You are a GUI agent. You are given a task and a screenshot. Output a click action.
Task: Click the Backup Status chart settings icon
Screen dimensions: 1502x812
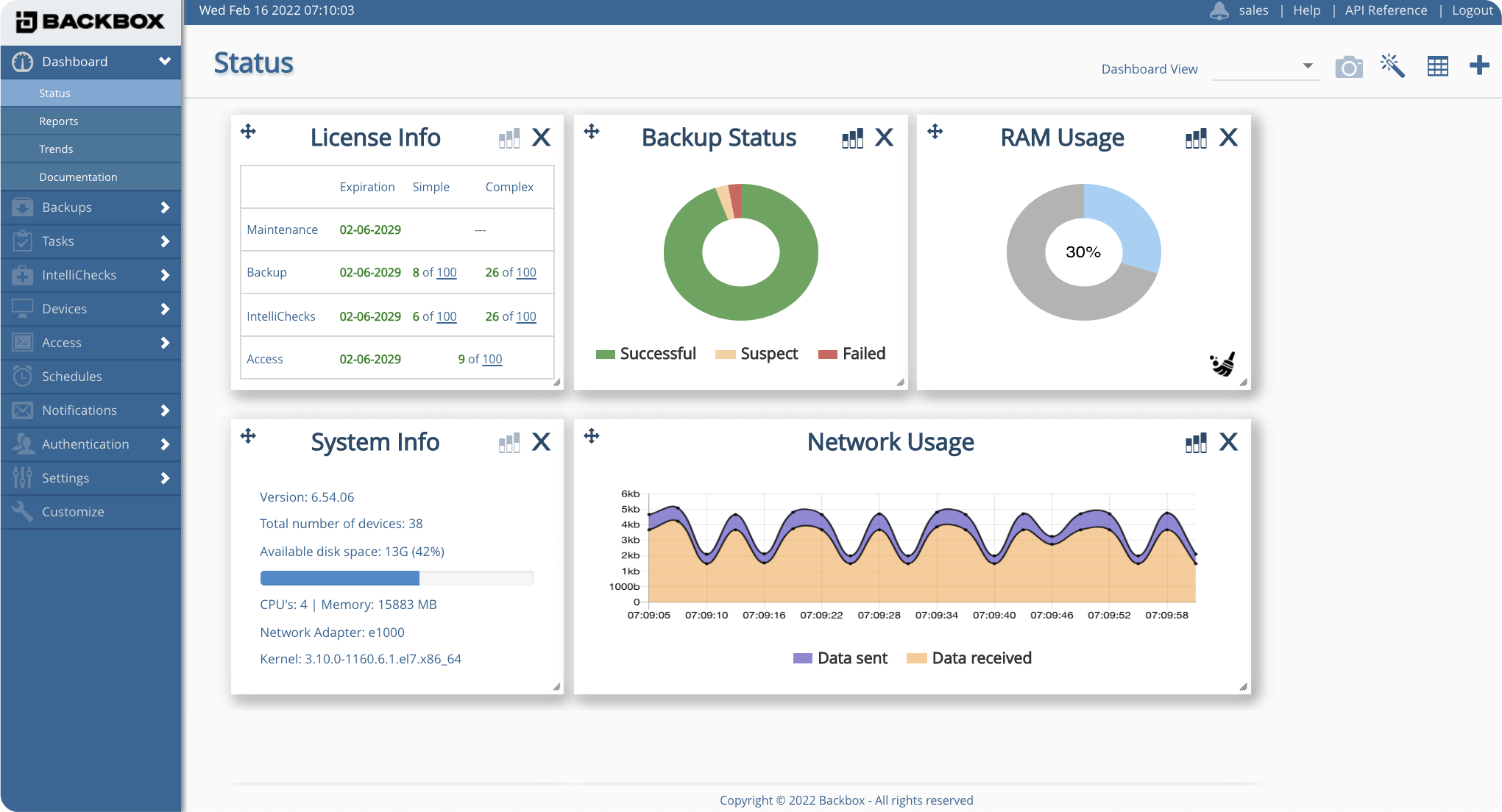tap(852, 138)
